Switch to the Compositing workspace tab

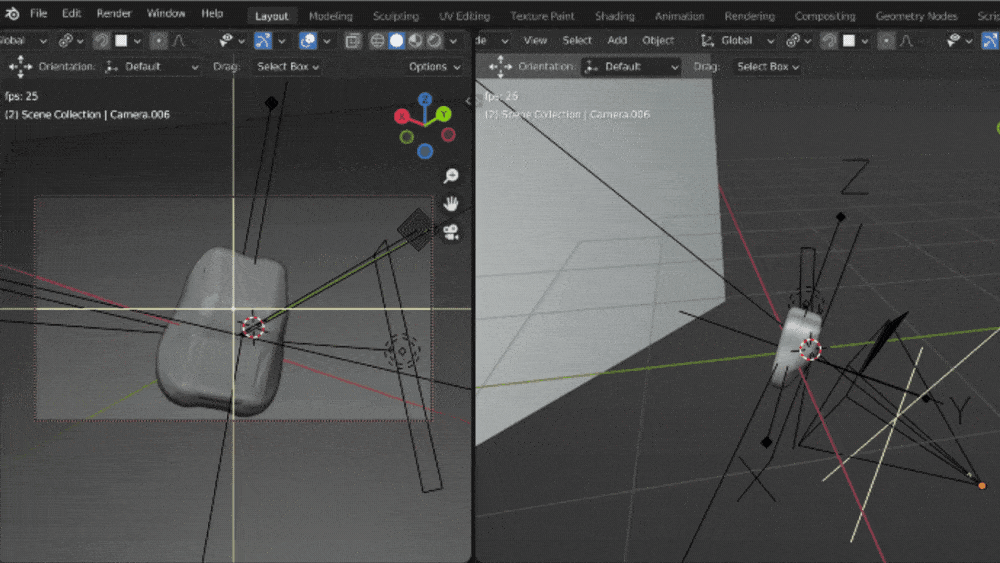pos(825,16)
